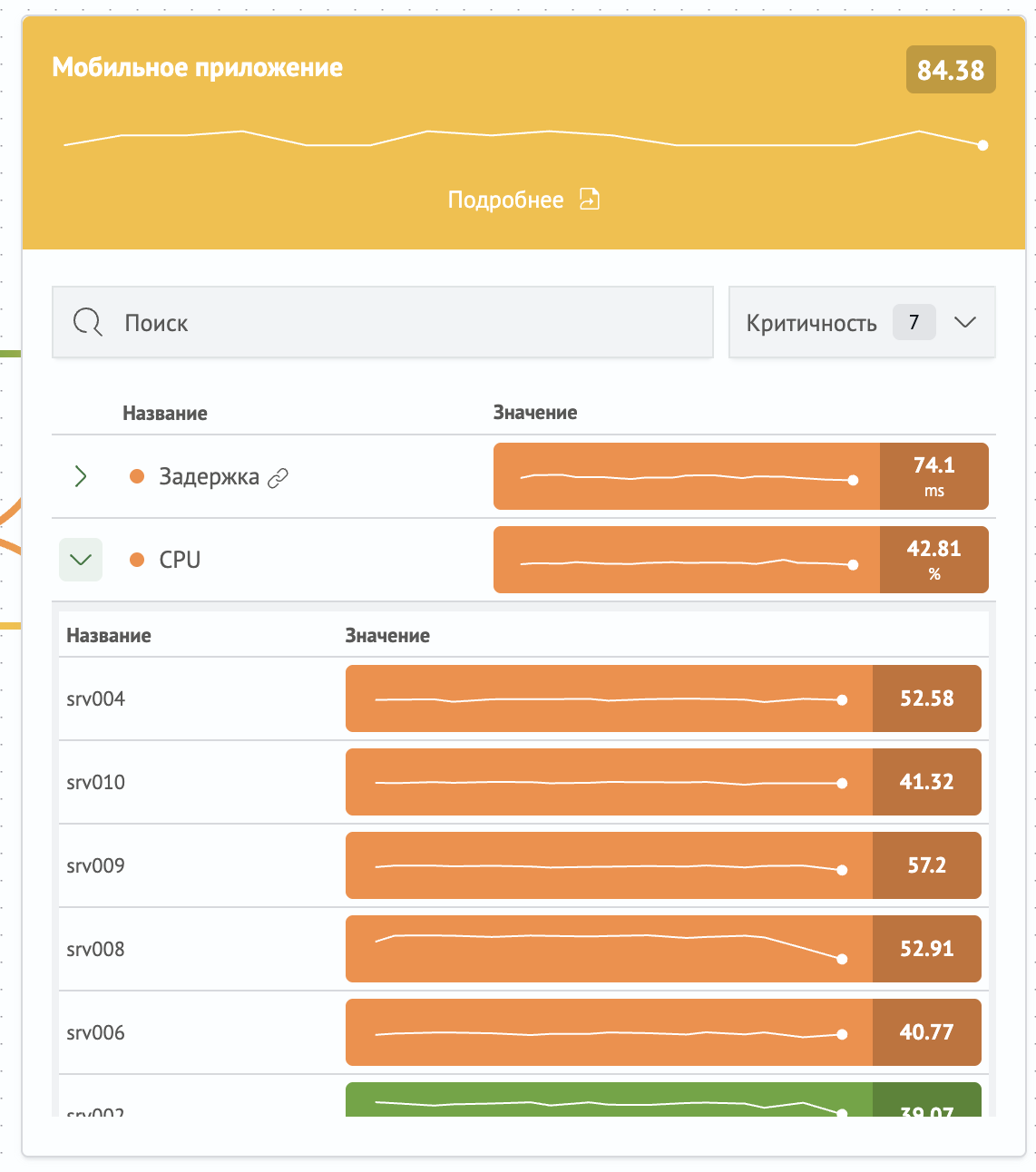1036x1172 pixels.
Task: Select the srv006 row name
Action: [96, 1032]
